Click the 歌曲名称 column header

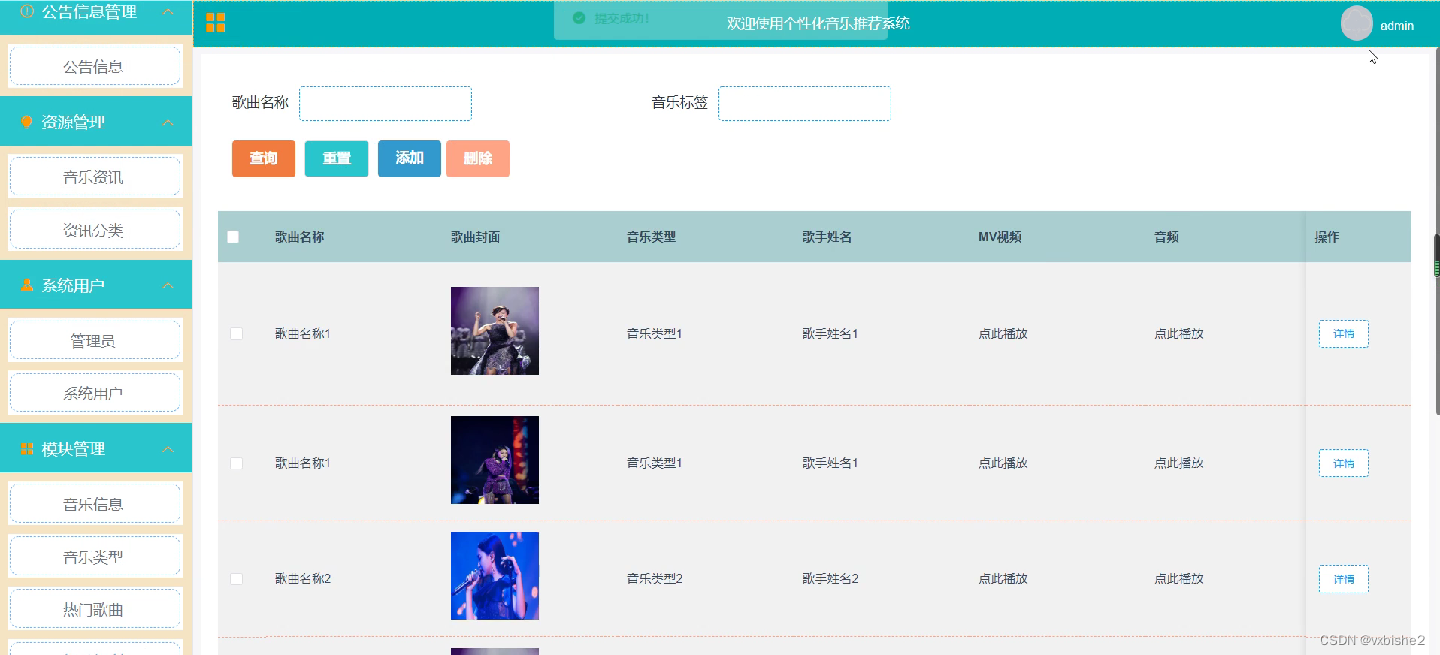pyautogui.click(x=300, y=237)
